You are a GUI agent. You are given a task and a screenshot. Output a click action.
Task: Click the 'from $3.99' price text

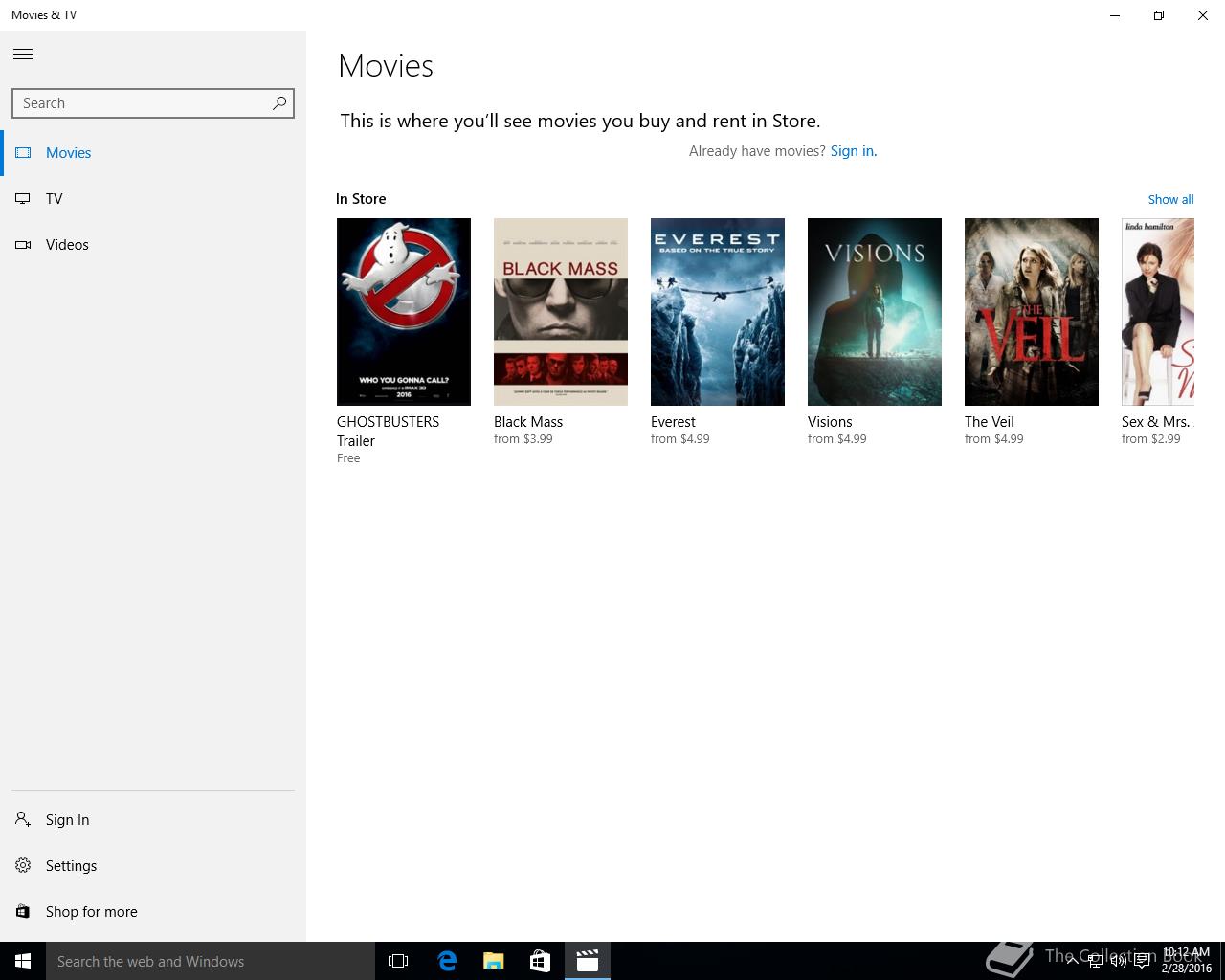(523, 439)
